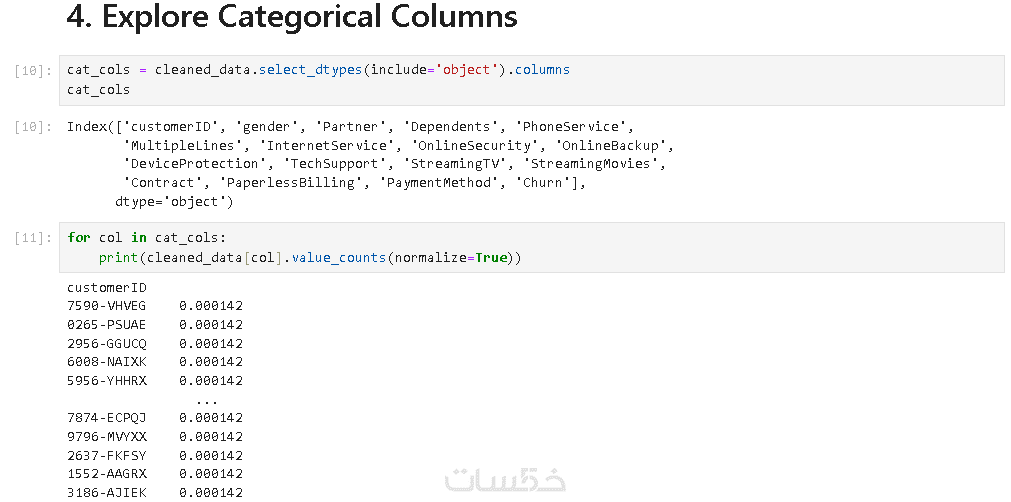The height and width of the screenshot is (502, 1011).
Task: Click the 0265-PSUAE output row
Action: 155,324
